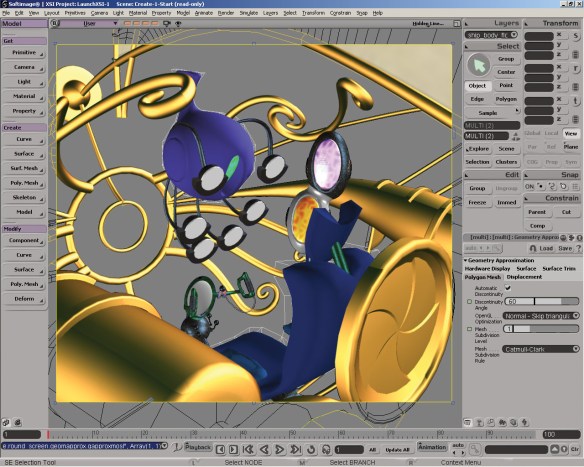Play the animation backward

[x=264, y=449]
